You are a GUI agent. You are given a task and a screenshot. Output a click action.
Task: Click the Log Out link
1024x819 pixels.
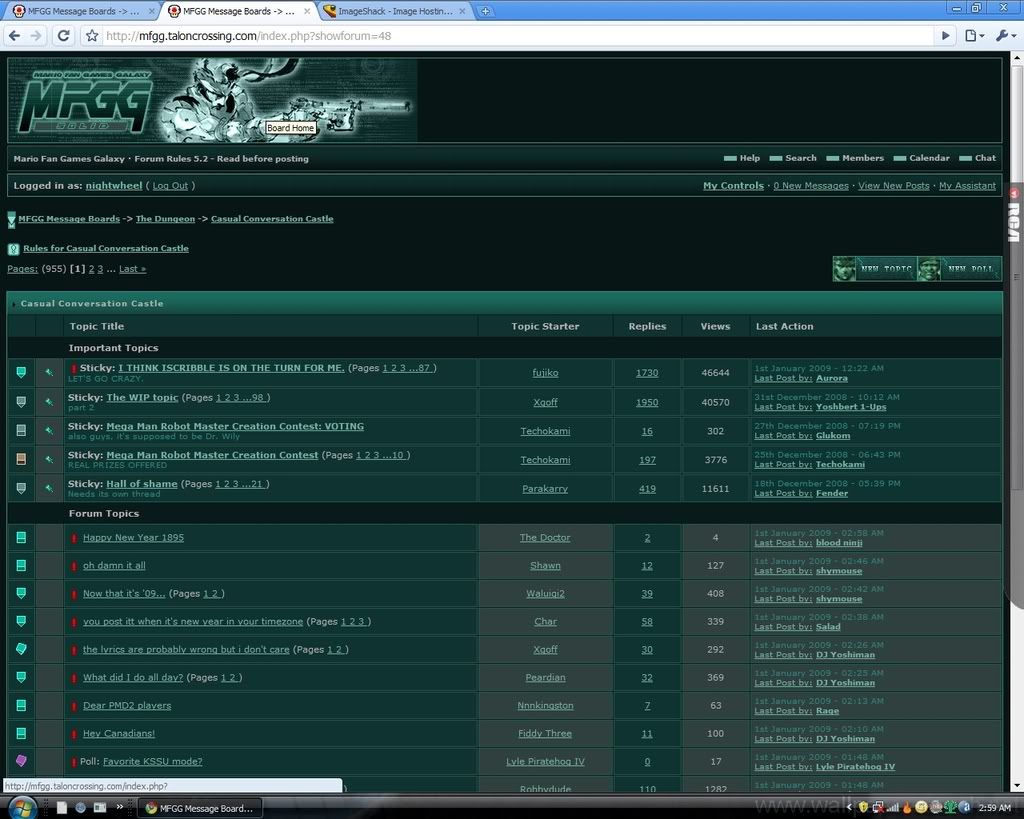(170, 186)
